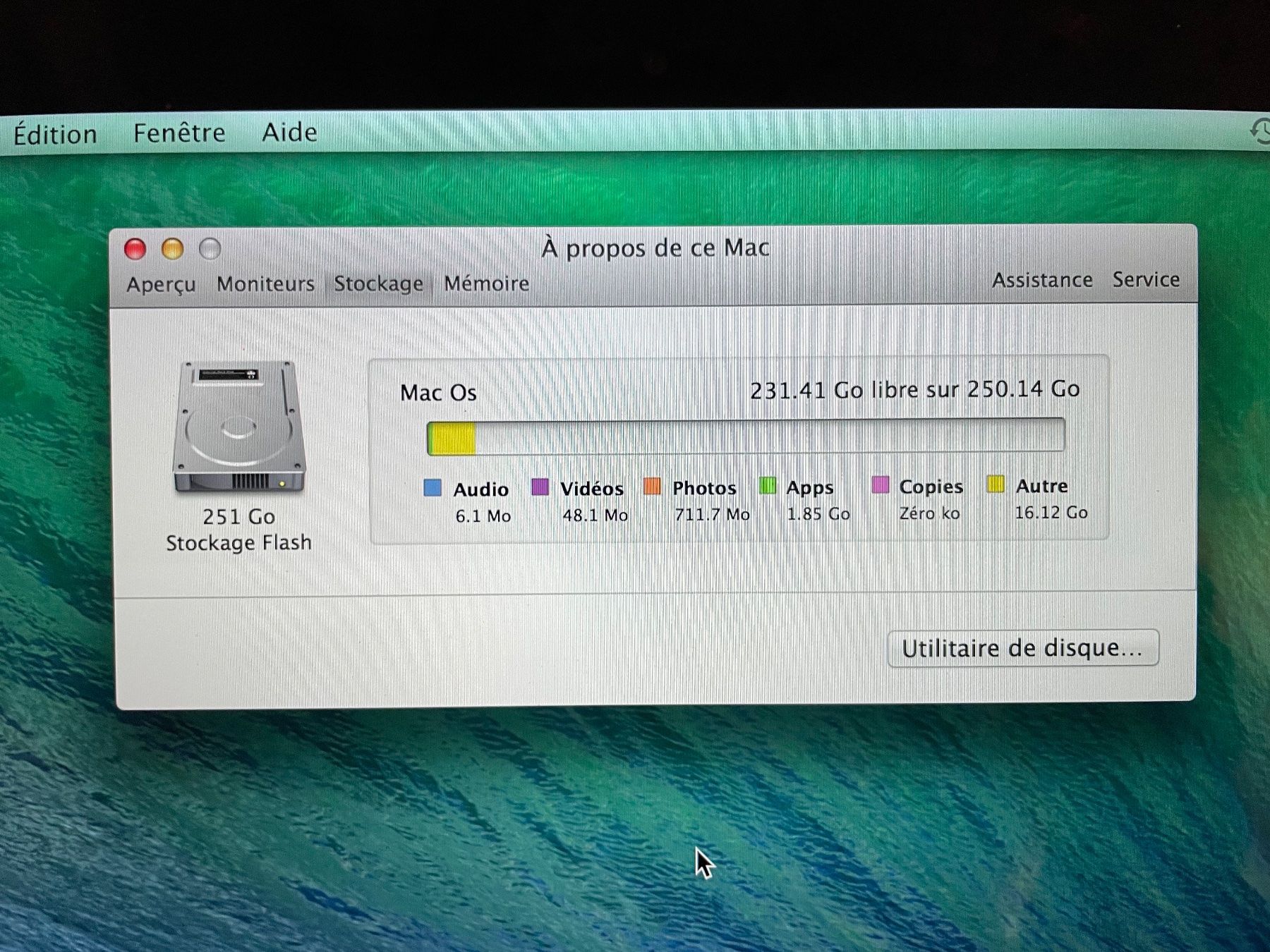Click the Vidéos label in legend
1270x952 pixels.
[592, 489]
